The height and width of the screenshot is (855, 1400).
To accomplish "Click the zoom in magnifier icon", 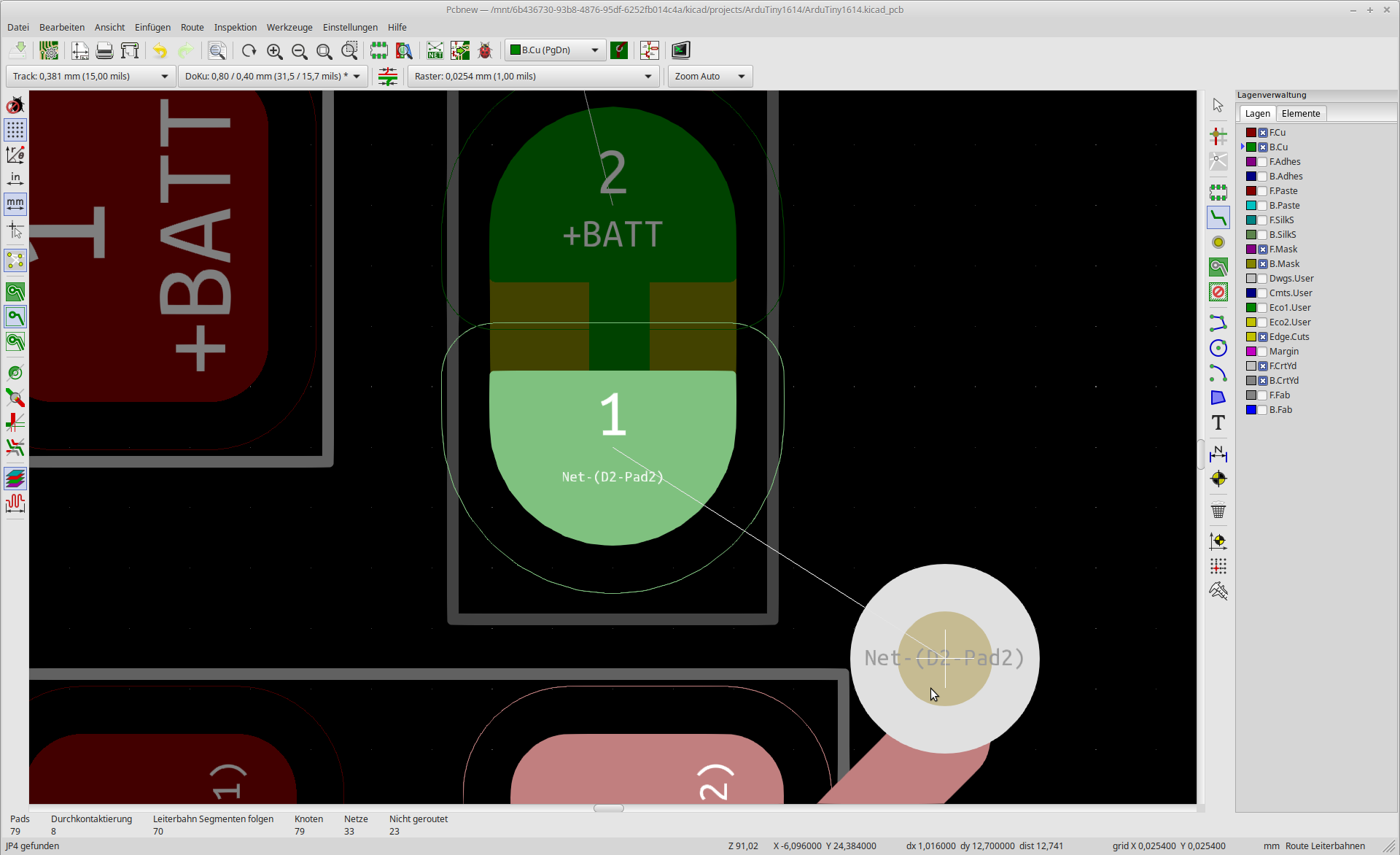I will click(275, 50).
